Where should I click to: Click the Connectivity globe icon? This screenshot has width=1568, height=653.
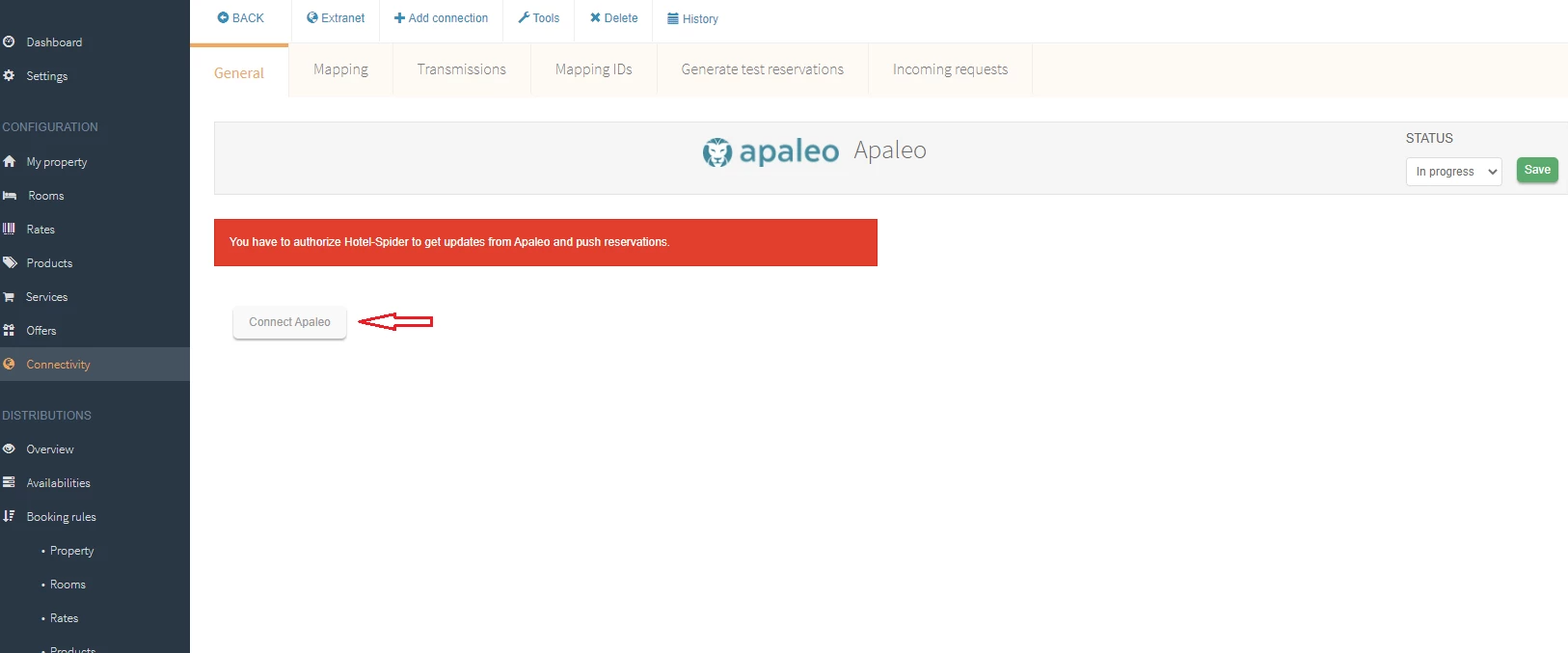pyautogui.click(x=9, y=365)
